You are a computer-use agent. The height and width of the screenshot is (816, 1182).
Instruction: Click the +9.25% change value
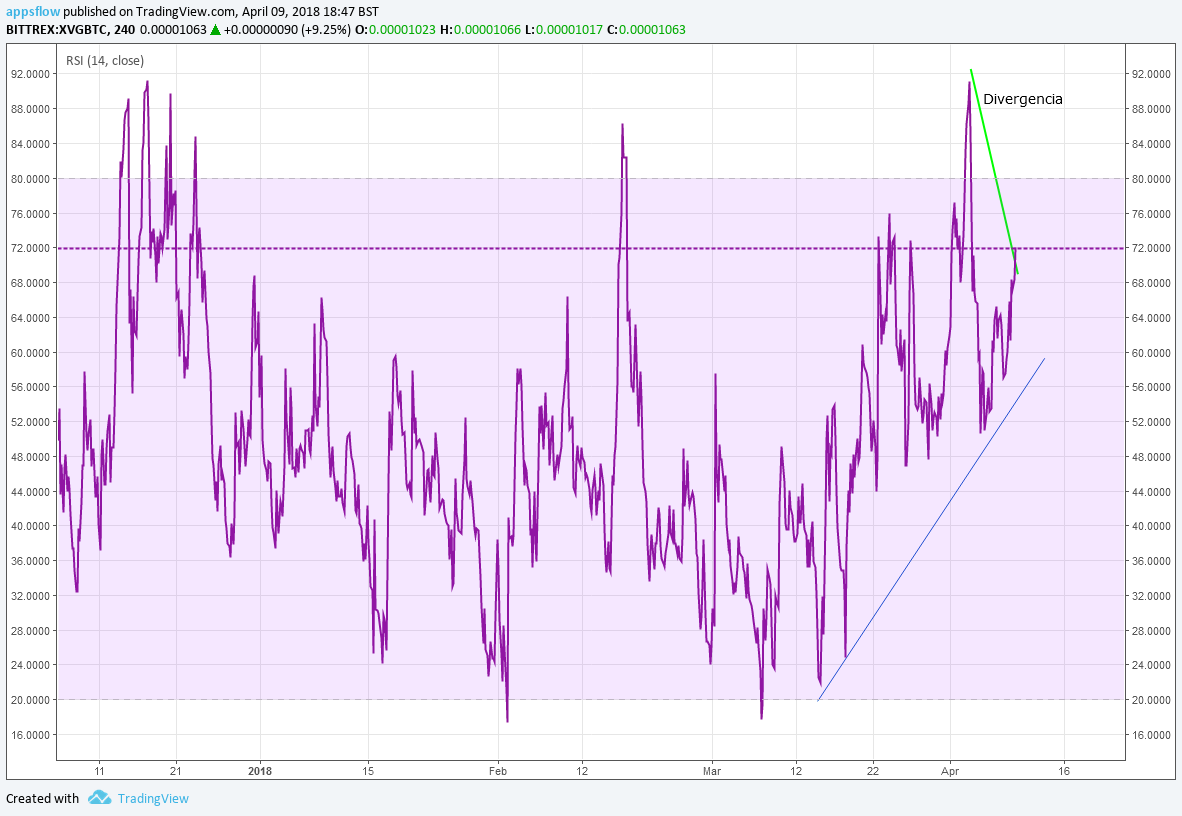click(x=325, y=29)
